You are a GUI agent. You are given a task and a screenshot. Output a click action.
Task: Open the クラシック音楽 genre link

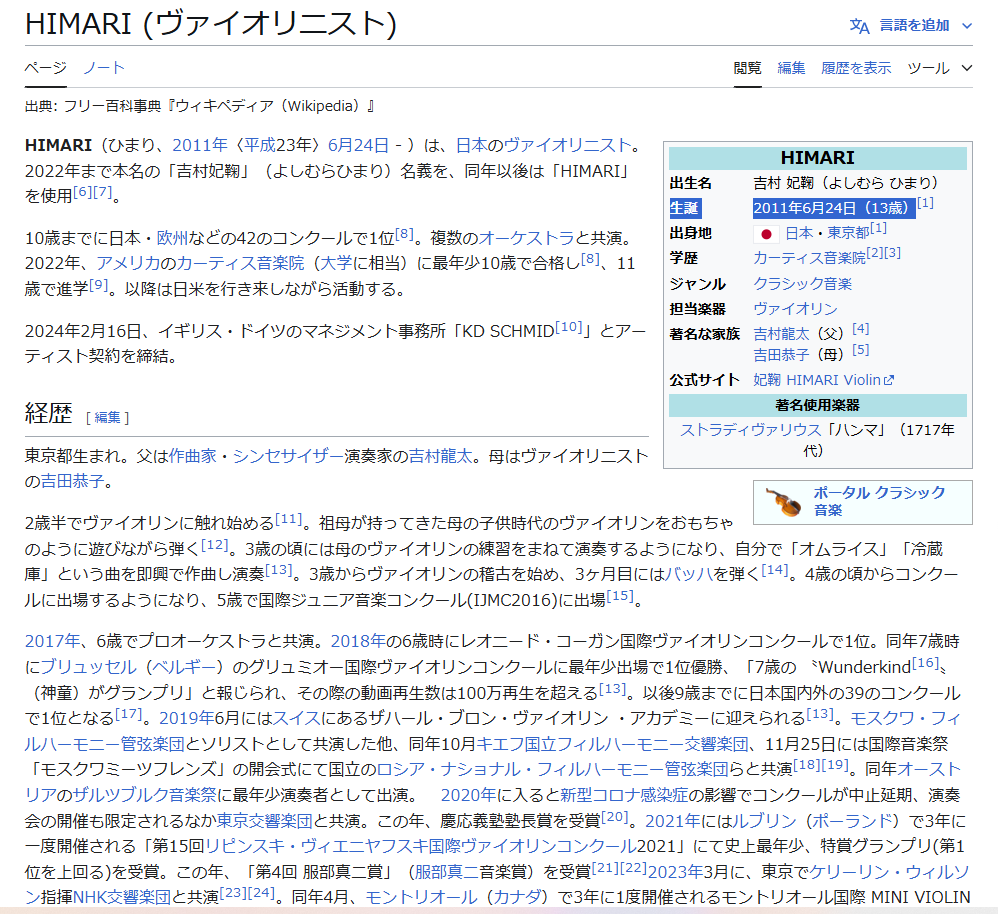tap(803, 284)
